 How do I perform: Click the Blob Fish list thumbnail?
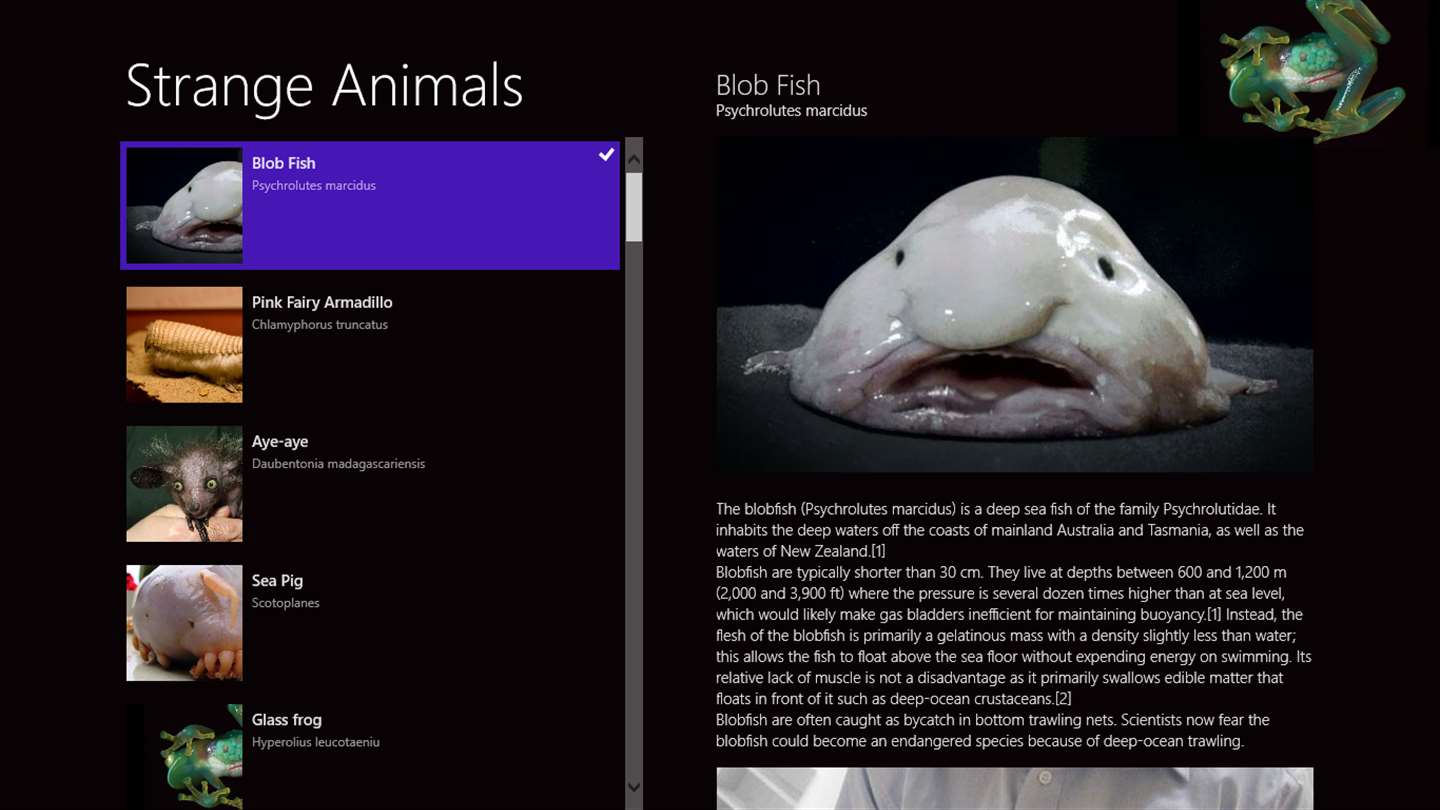[184, 205]
